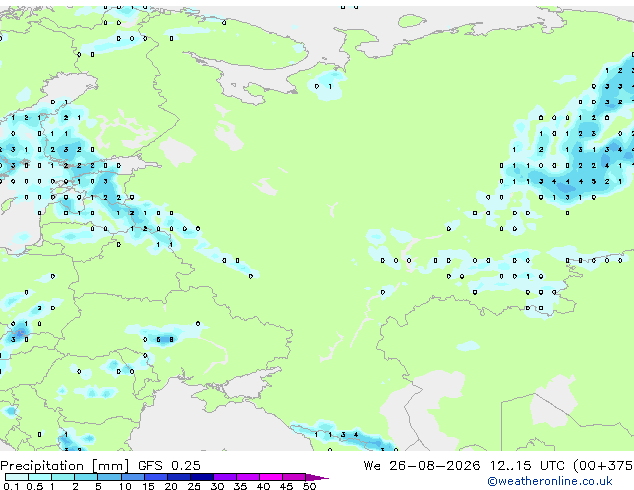Pick the 10 mm blue legend swatch
Viewport: 634px width, 490px height.
[132, 477]
